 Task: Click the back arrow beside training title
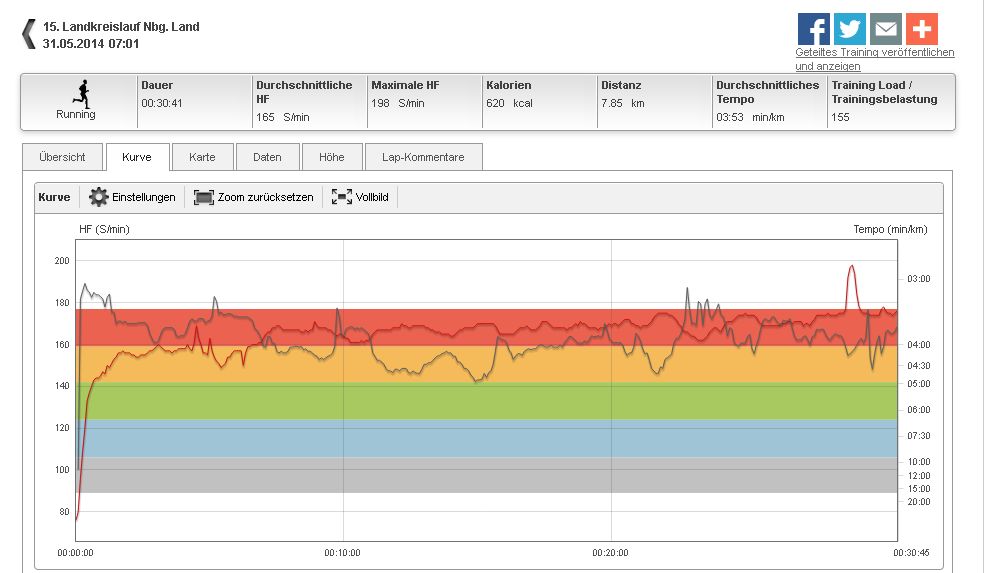[28, 34]
